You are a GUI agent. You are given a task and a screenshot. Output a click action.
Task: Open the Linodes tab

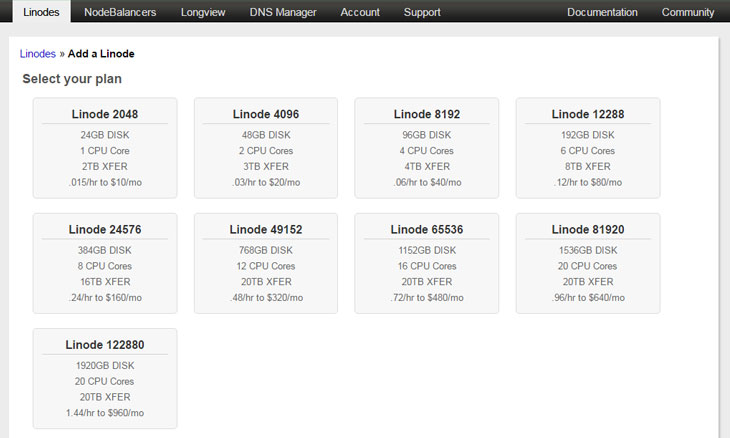coord(41,12)
